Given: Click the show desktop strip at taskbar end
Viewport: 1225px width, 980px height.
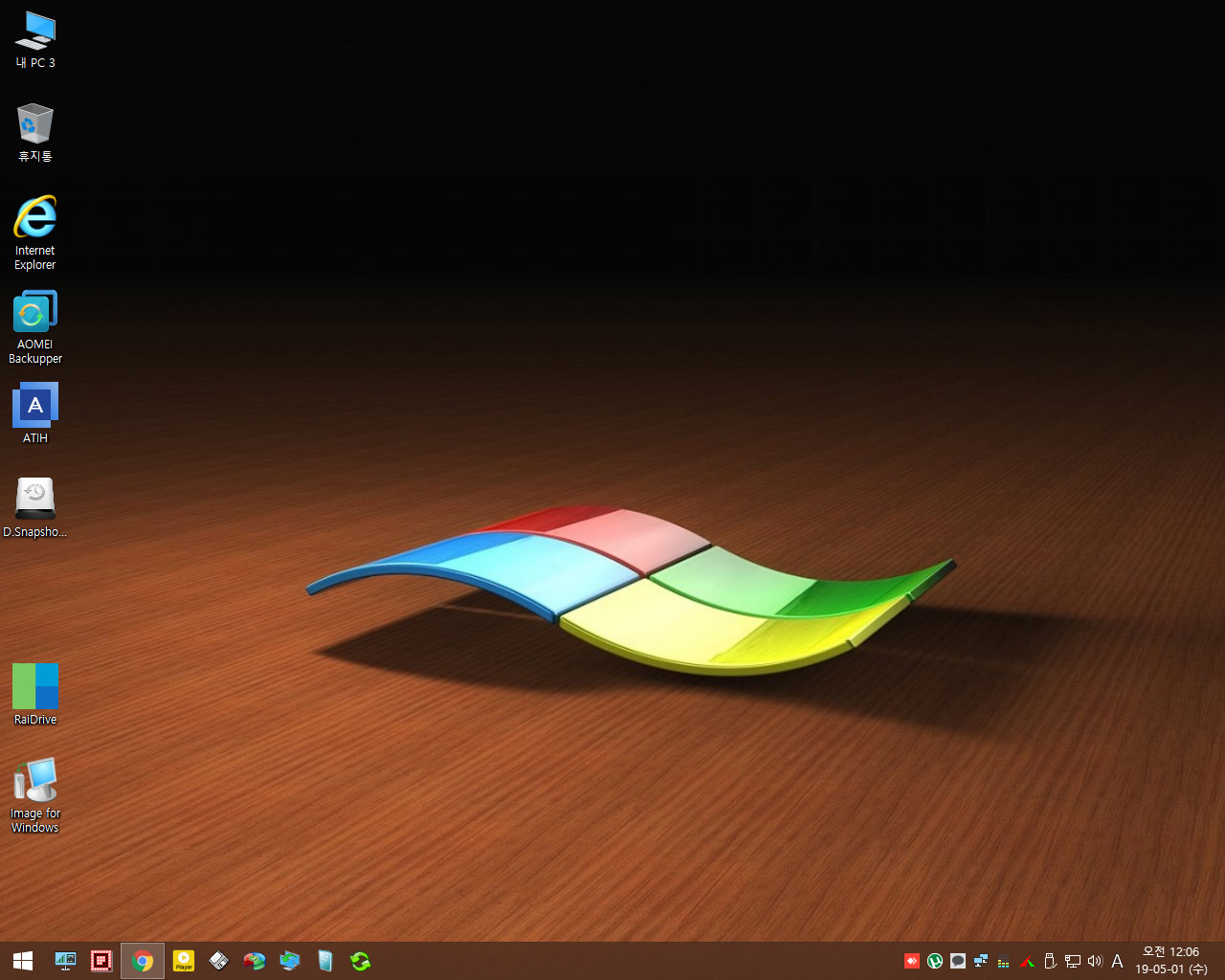Looking at the screenshot, I should (1222, 961).
